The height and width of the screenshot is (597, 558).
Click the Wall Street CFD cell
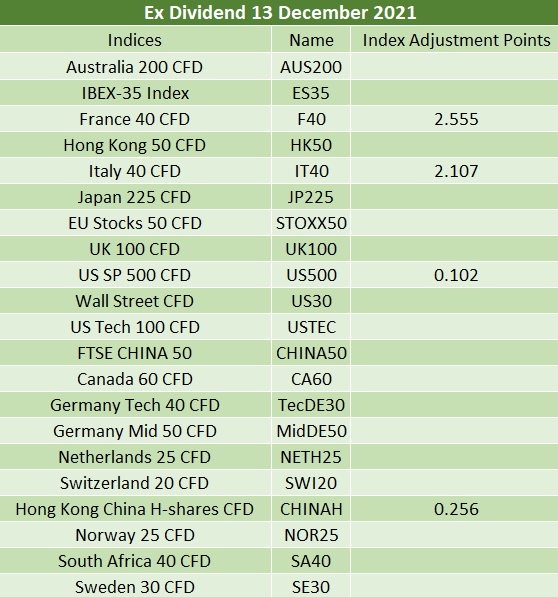point(135,301)
